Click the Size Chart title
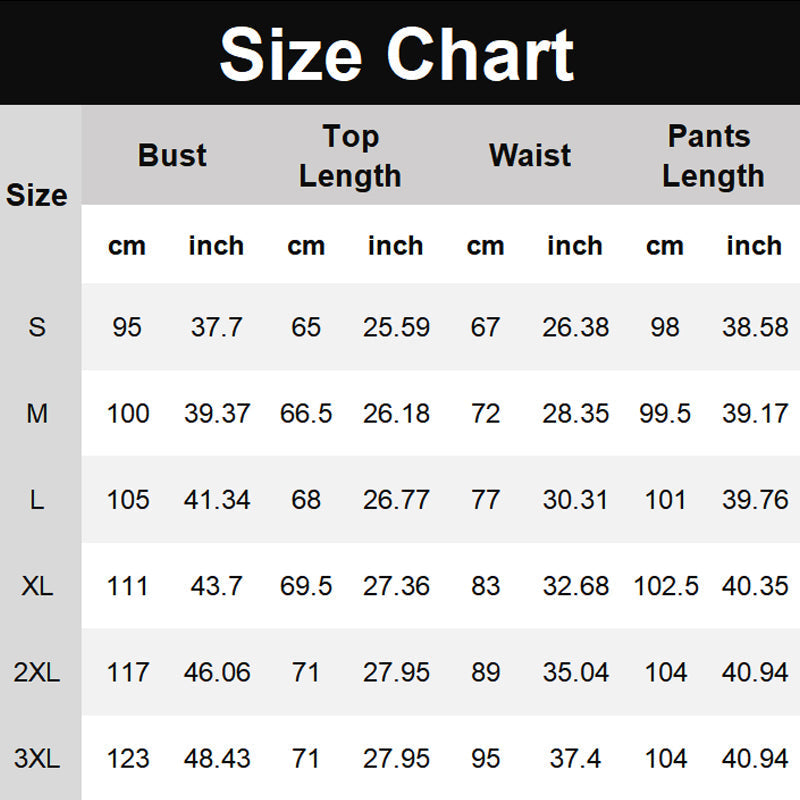 click(x=397, y=53)
